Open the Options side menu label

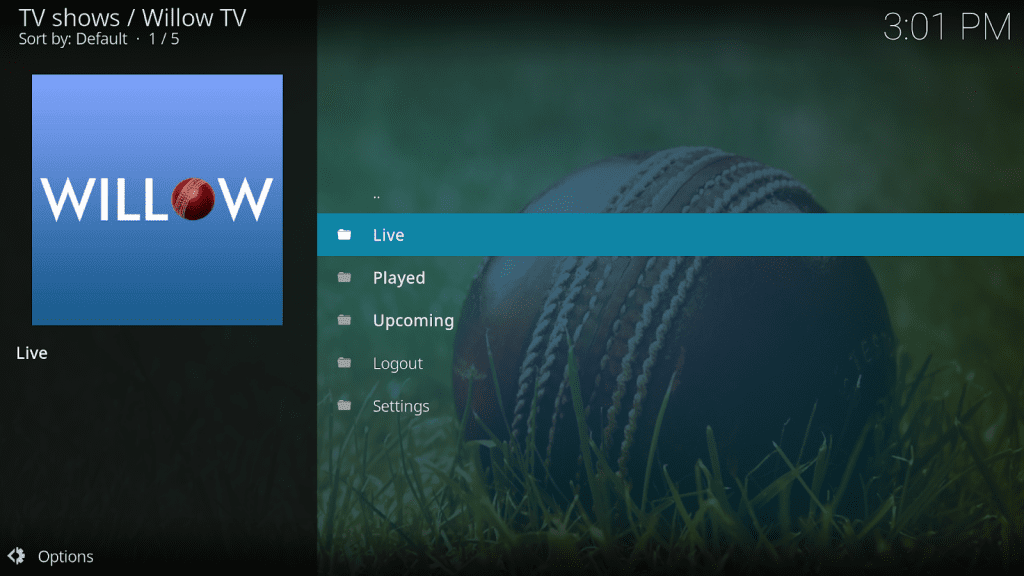pyautogui.click(x=65, y=556)
